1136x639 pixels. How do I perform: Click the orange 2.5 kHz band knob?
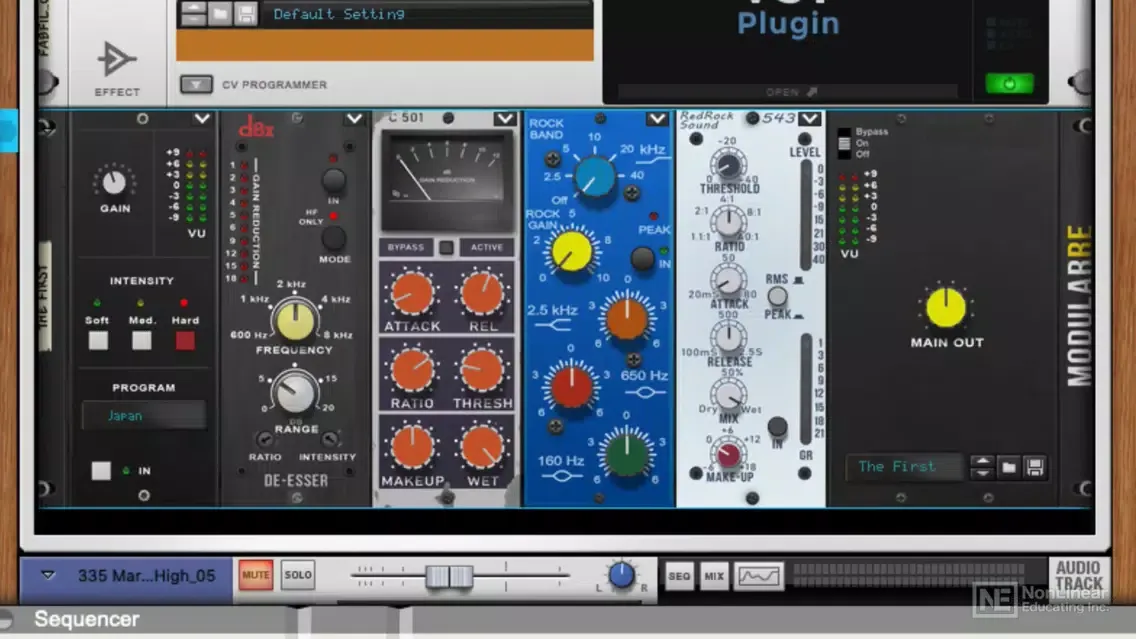click(x=627, y=318)
